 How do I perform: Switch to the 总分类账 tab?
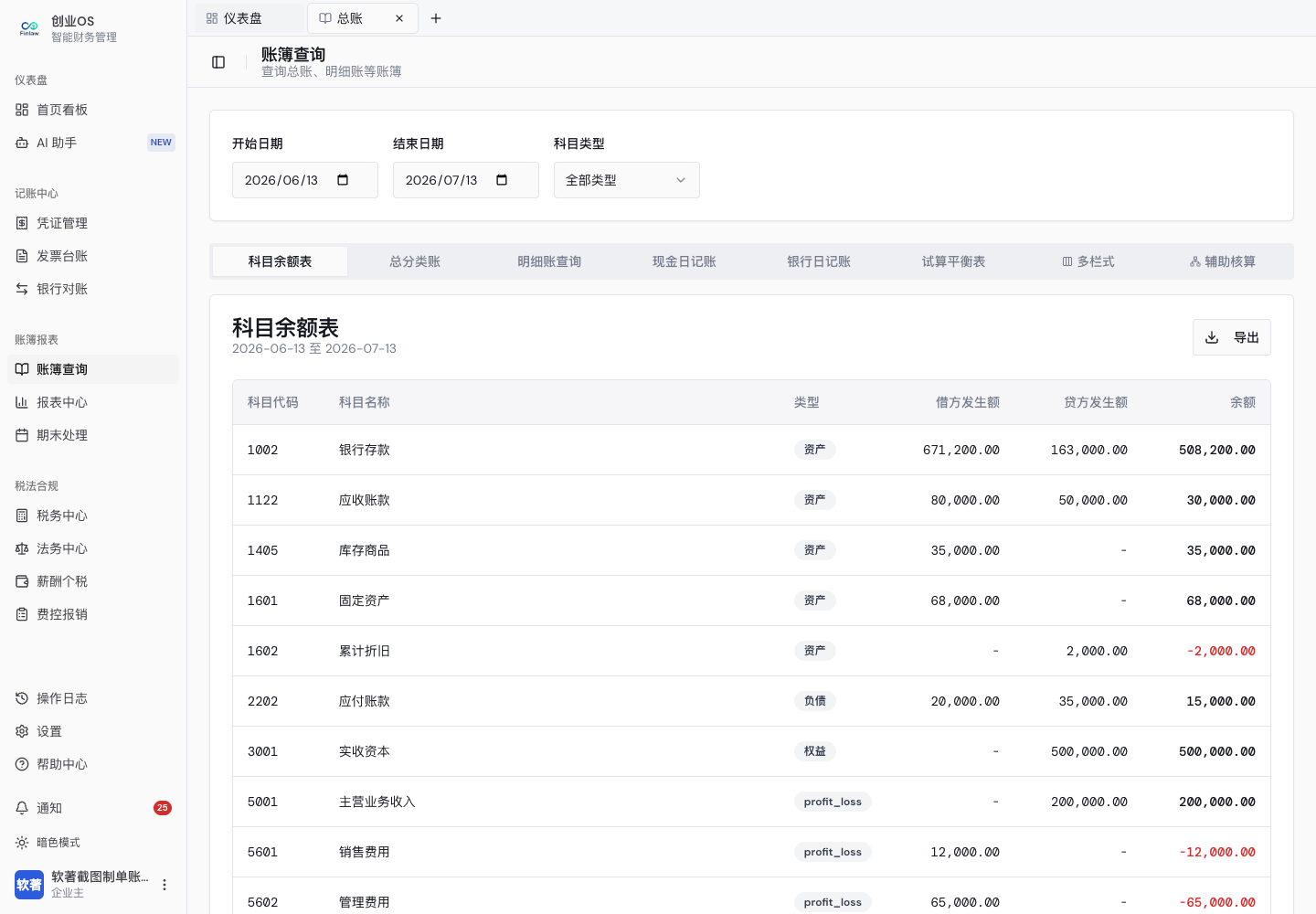point(415,261)
